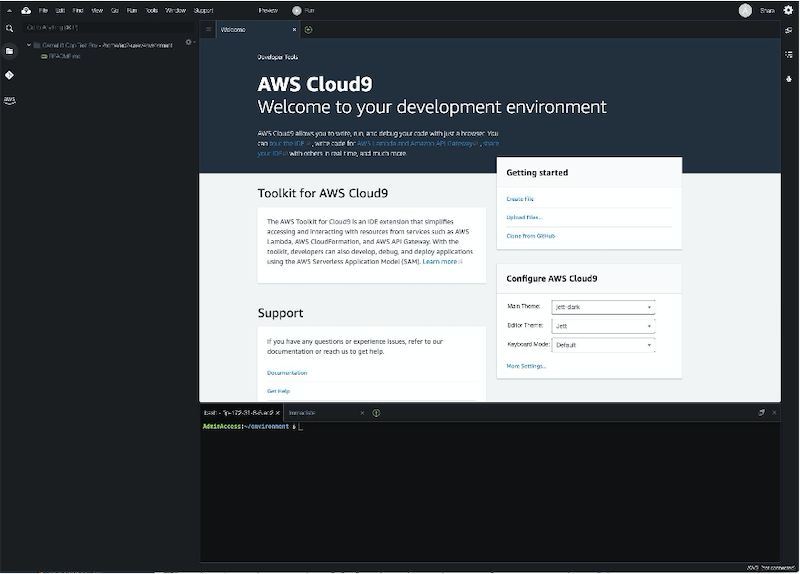
Task: Click the Get Help link
Action: tap(279, 391)
